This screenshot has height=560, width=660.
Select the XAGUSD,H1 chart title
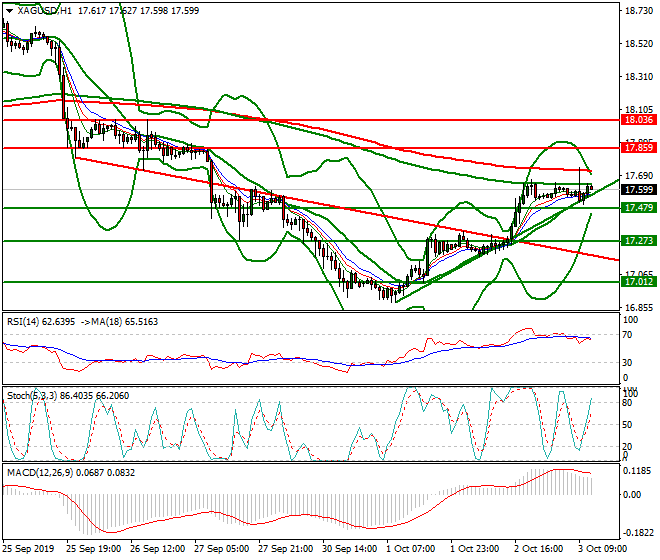click(x=44, y=11)
